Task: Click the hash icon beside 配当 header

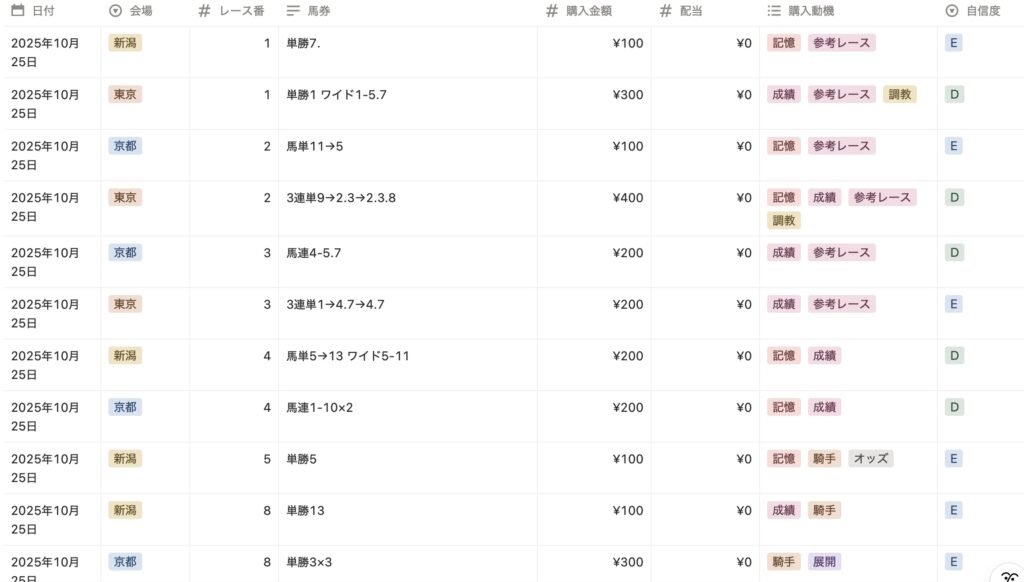Action: pyautogui.click(x=665, y=11)
